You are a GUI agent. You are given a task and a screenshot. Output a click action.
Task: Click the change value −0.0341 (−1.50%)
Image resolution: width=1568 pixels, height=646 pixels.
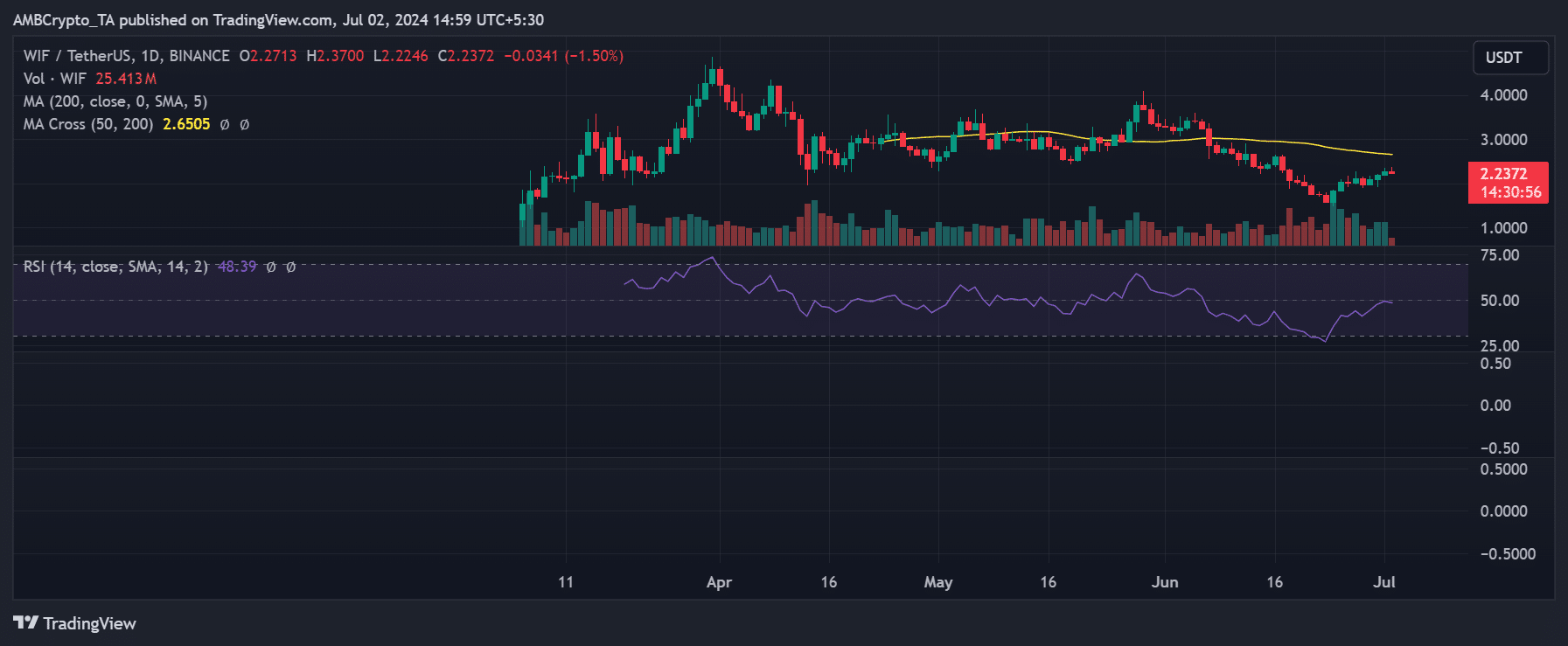[564, 56]
